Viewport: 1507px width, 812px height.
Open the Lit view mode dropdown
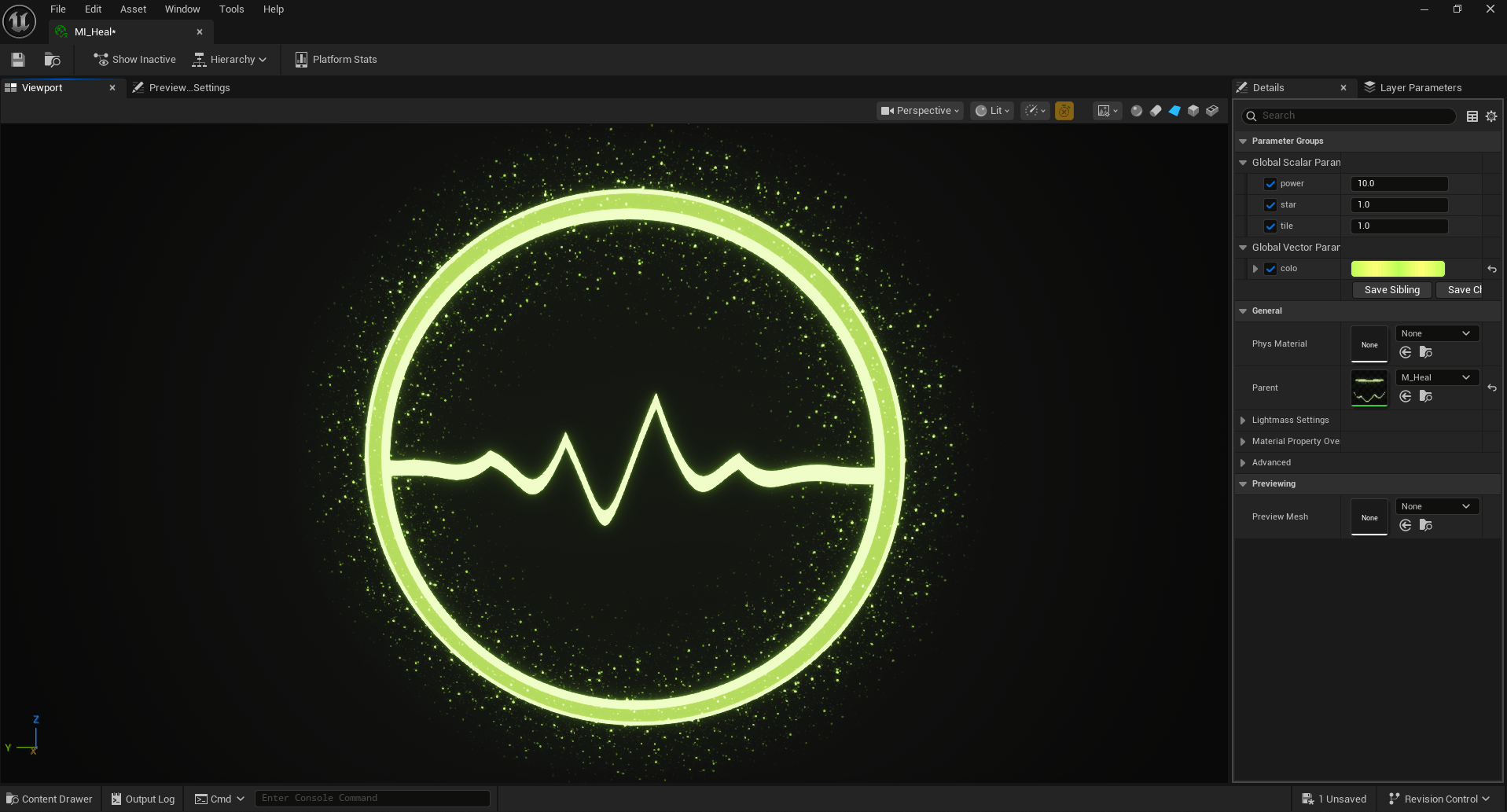click(x=992, y=111)
